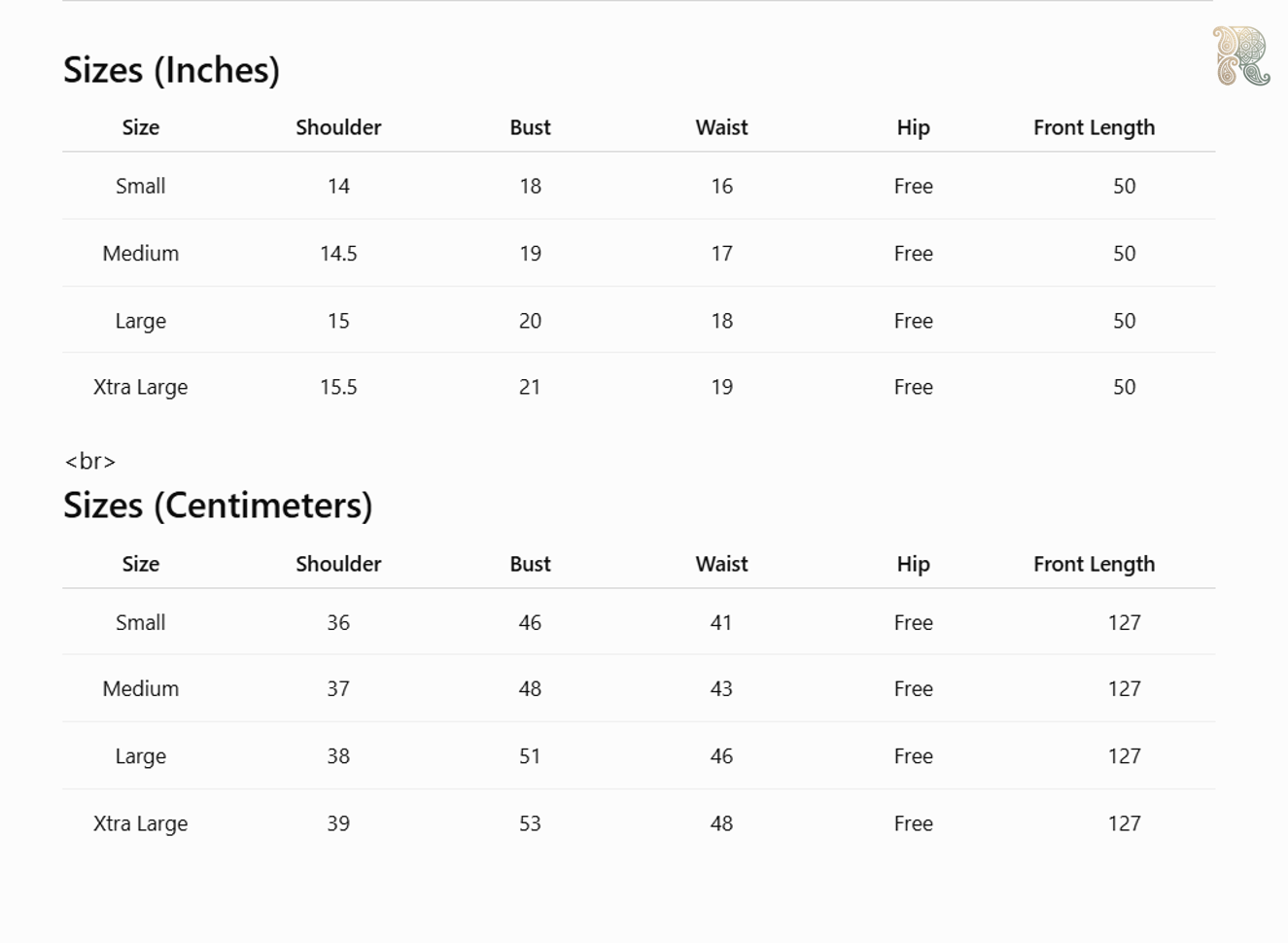Click the stray <br> text
Image resolution: width=1288 pixels, height=943 pixels.
click(90, 461)
